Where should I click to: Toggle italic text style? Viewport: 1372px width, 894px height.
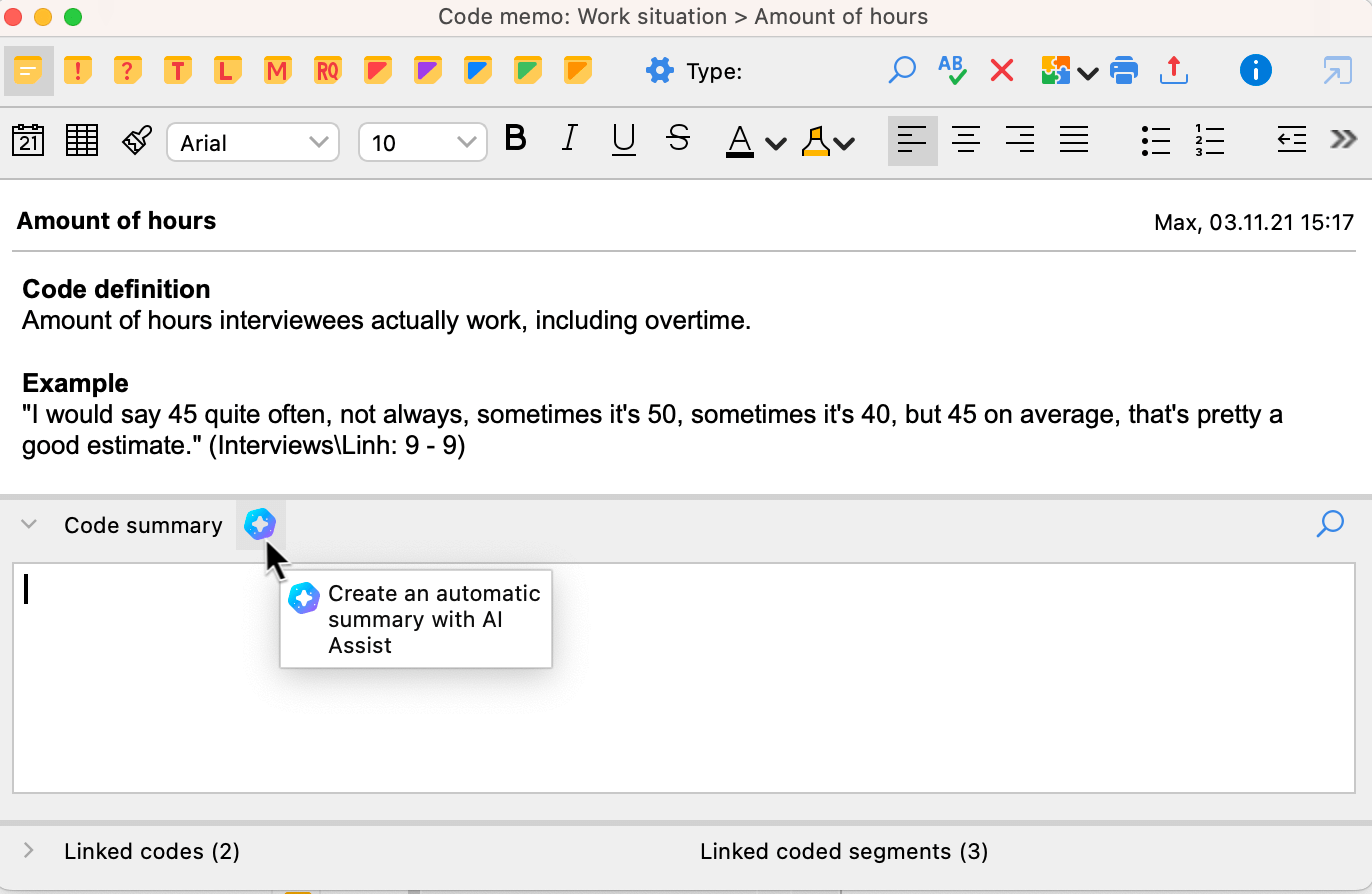coord(569,140)
